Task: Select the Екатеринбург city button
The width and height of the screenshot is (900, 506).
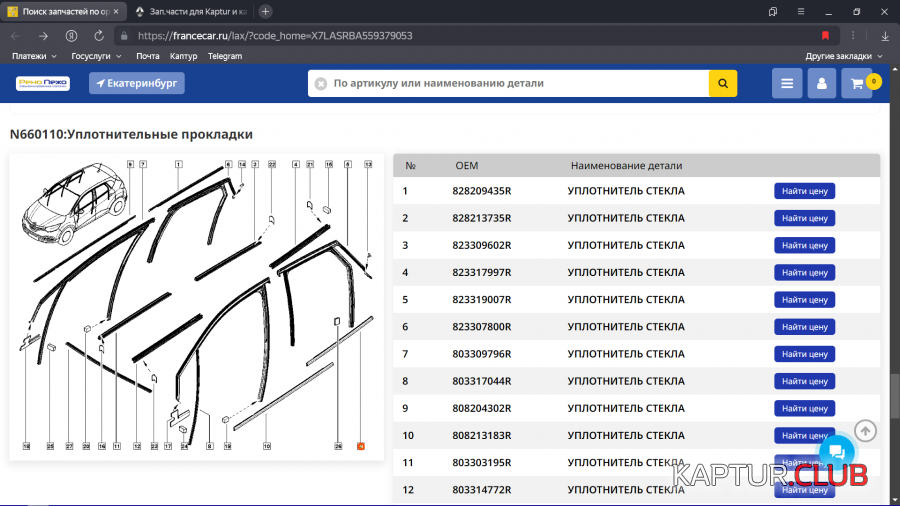Action: pyautogui.click(x=137, y=83)
